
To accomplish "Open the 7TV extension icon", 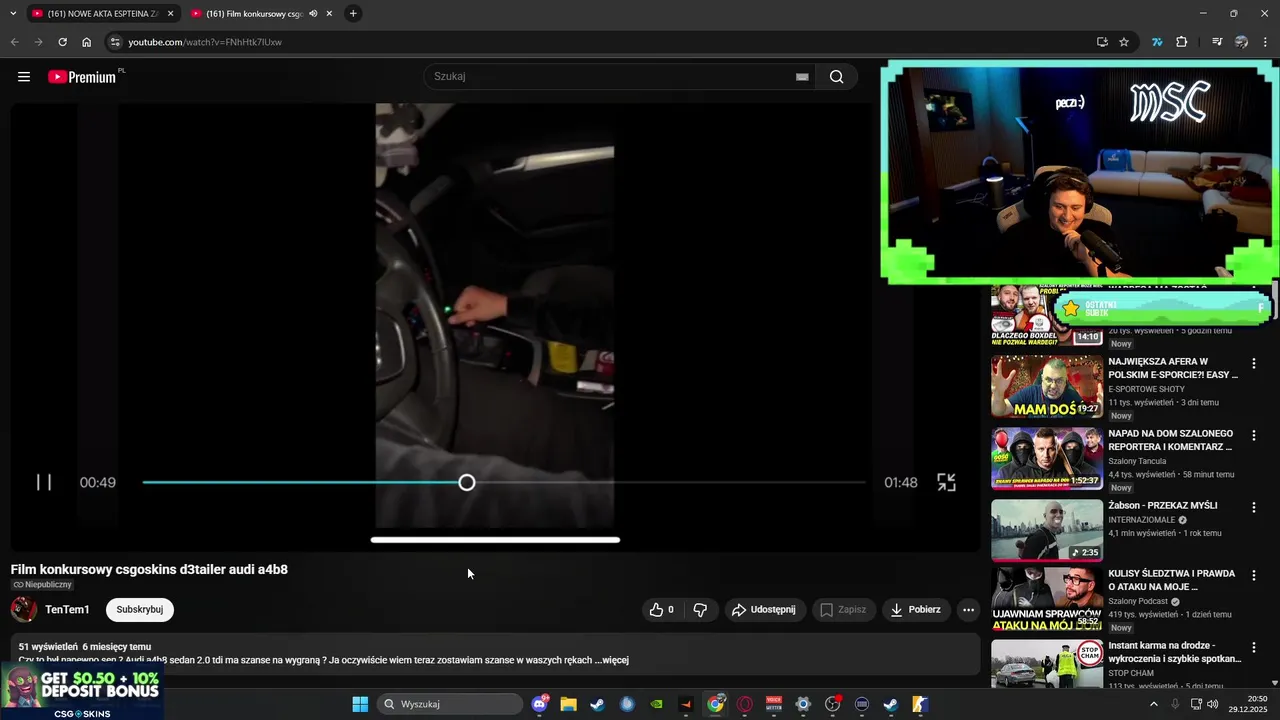I will (1157, 42).
